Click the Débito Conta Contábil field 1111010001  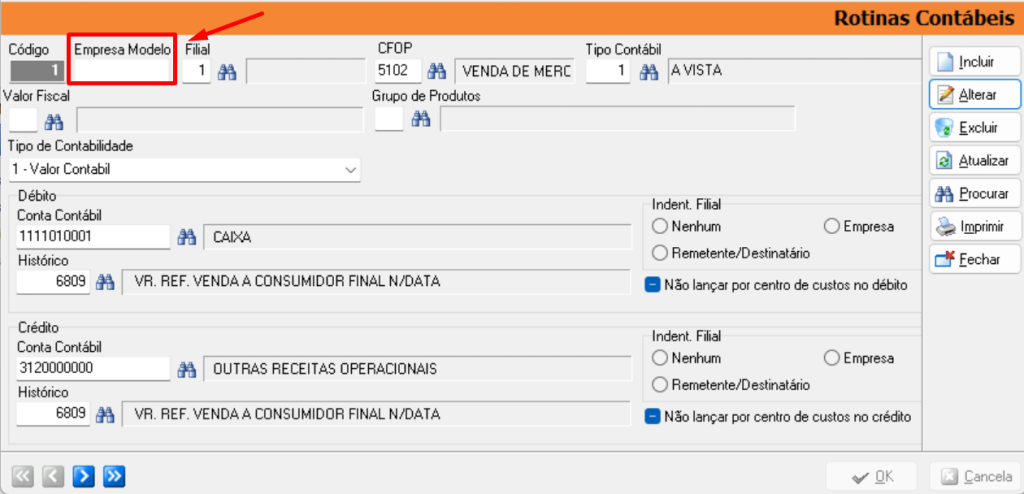tap(93, 237)
